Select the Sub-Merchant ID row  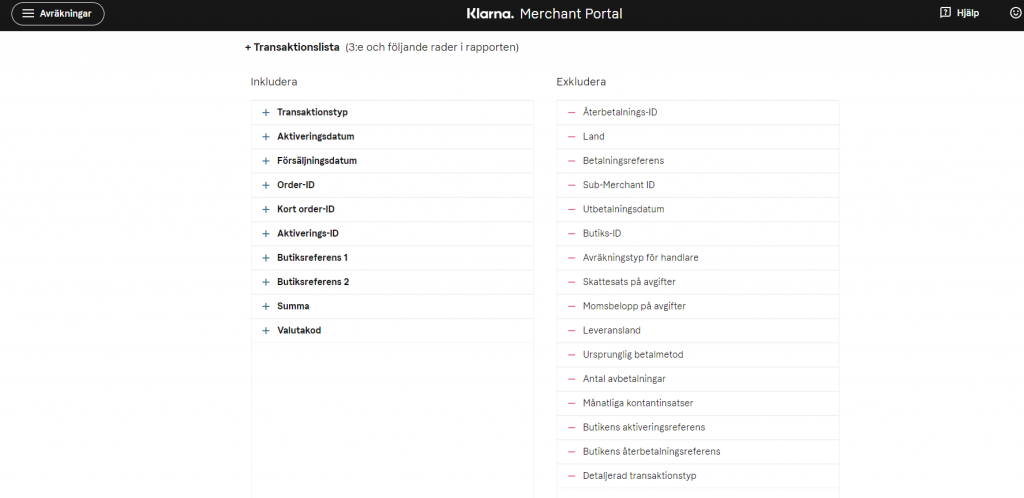[697, 185]
